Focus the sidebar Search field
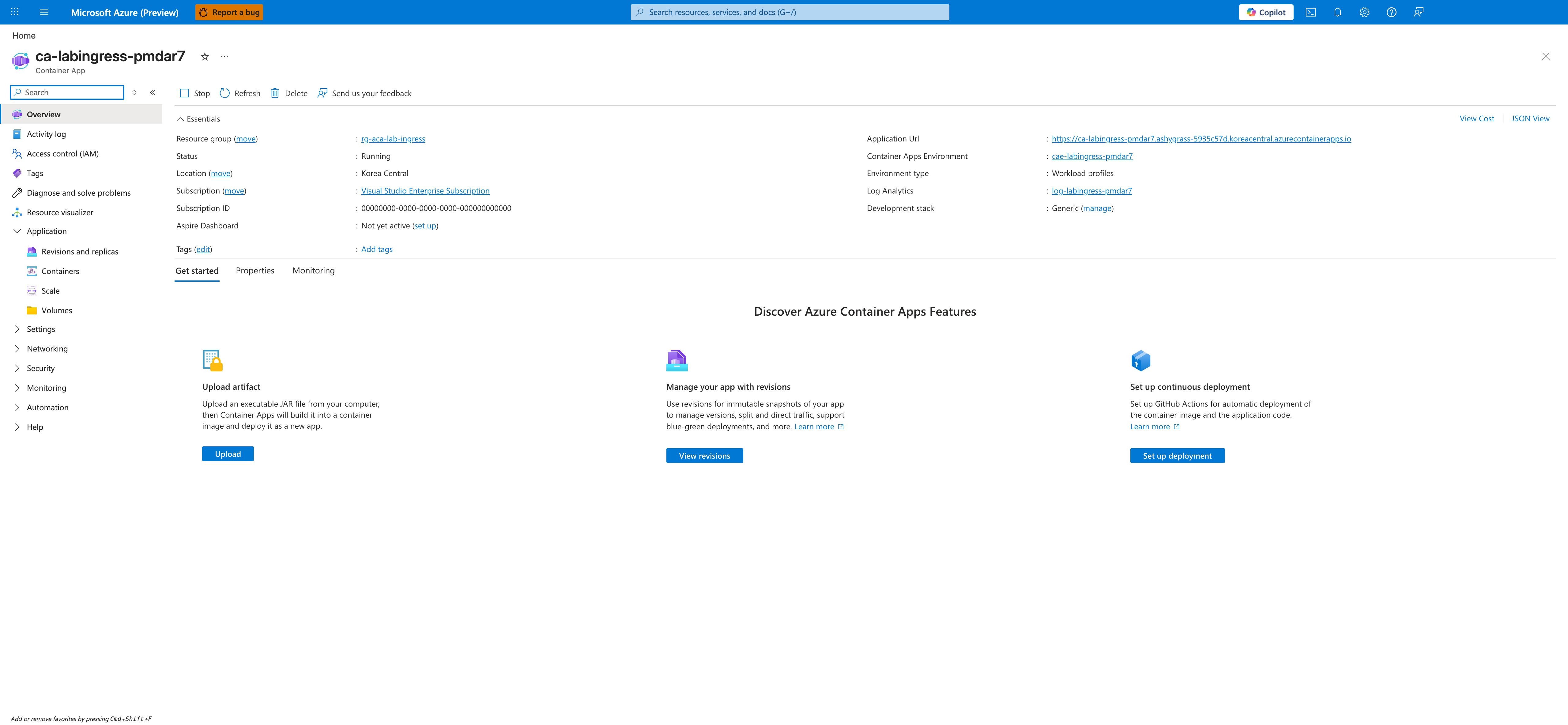1568x725 pixels. [67, 92]
